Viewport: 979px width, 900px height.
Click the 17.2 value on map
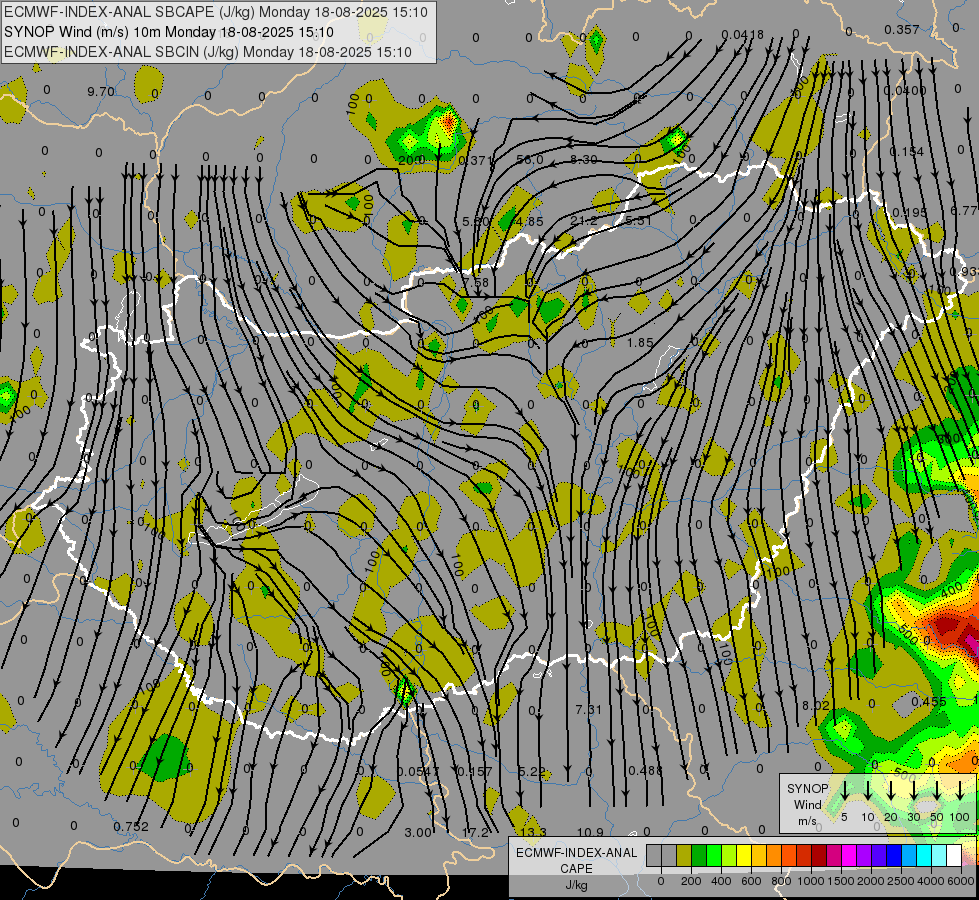pyautogui.click(x=475, y=833)
